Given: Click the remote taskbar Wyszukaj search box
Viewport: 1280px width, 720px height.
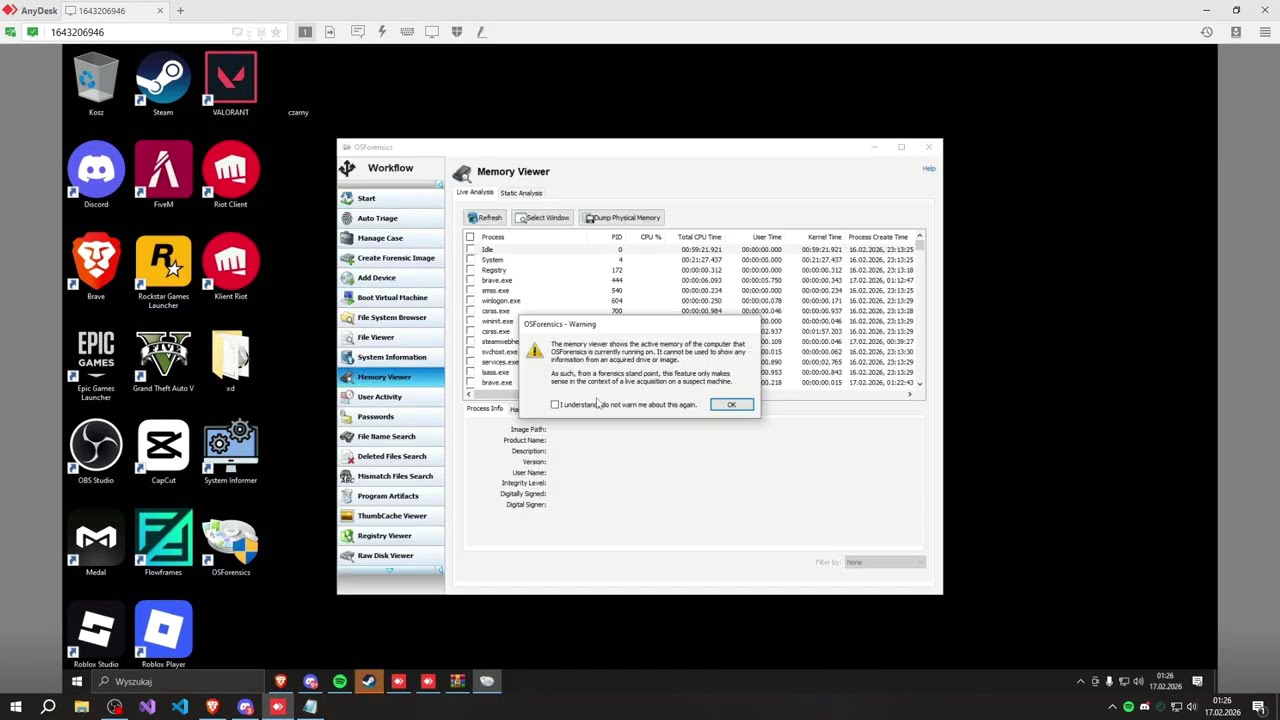Looking at the screenshot, I should tap(177, 682).
